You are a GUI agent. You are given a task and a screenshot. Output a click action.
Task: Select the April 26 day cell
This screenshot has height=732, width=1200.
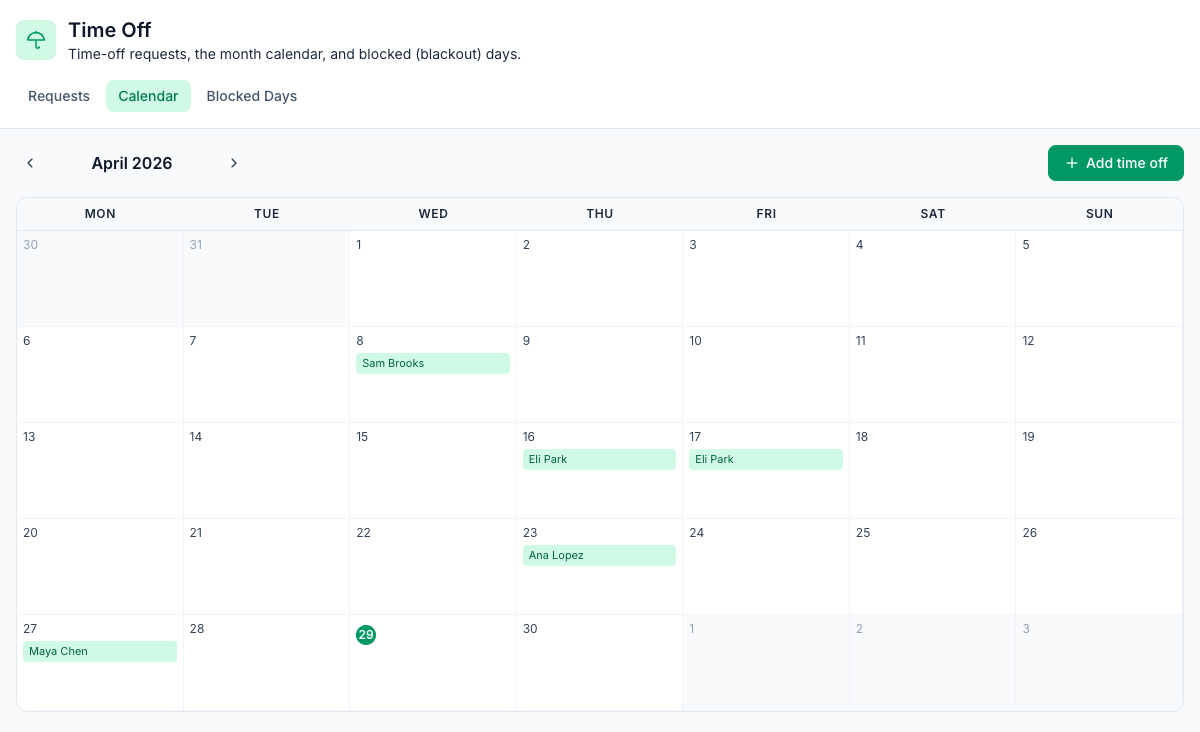coord(1099,567)
